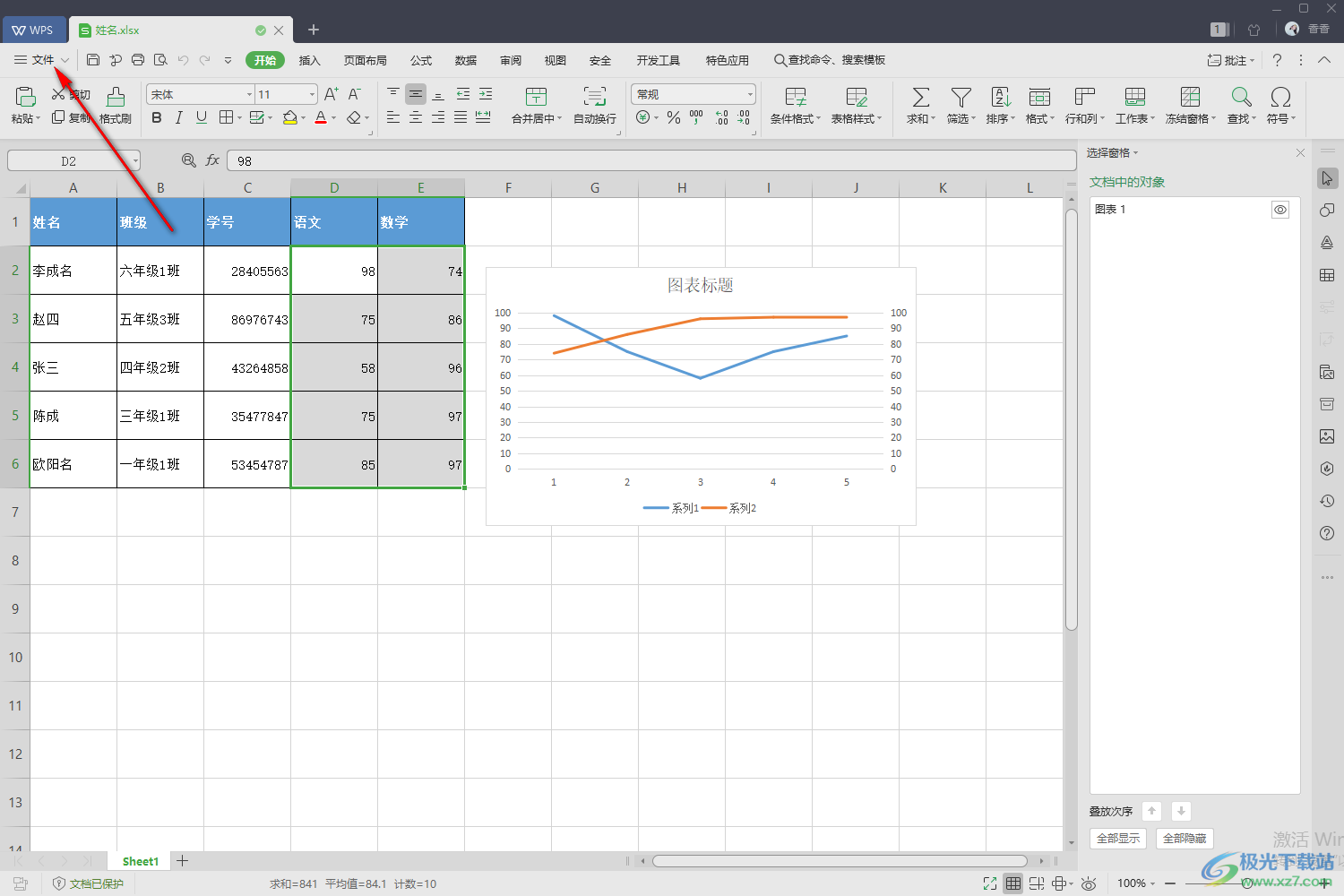1344x896 pixels.
Task: Click the 批注 comments button
Action: point(1232,60)
